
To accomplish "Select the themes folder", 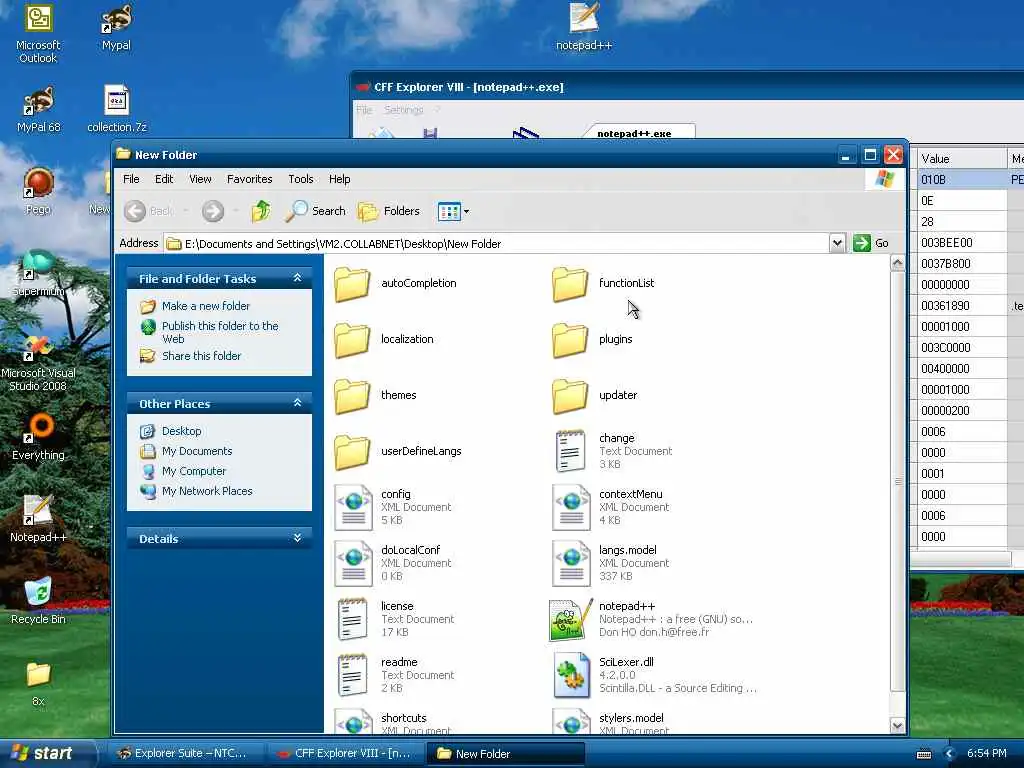I will click(x=376, y=396).
